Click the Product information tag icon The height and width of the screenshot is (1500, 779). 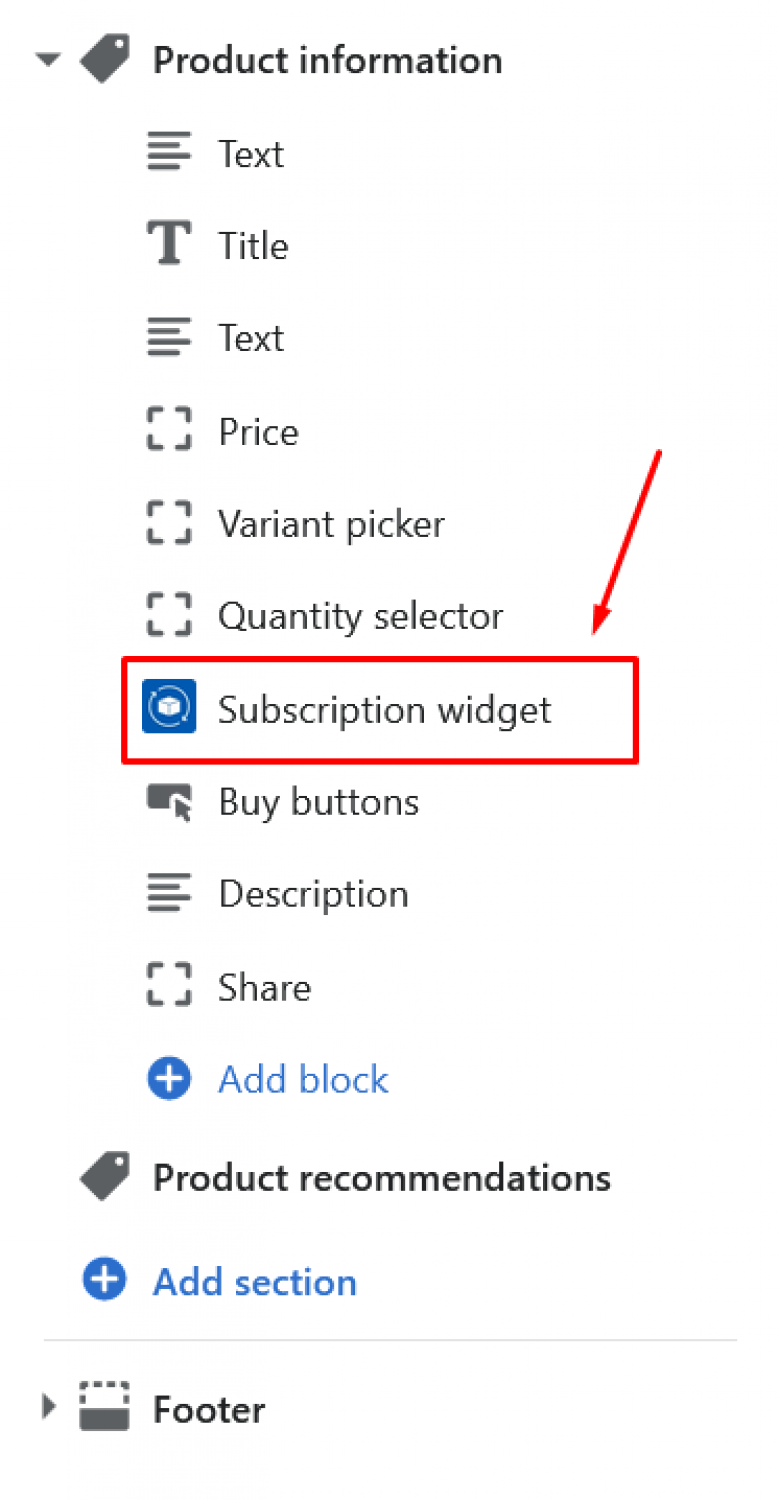[x=105, y=60]
